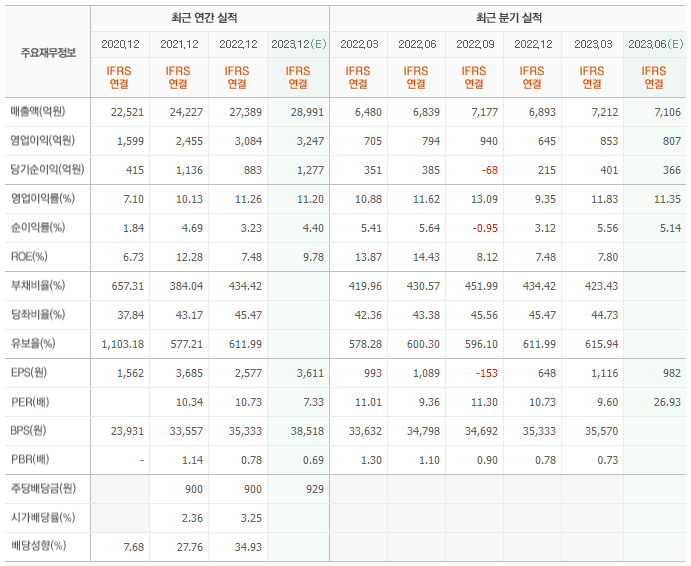Click the ROE value 13.87

coord(368,257)
